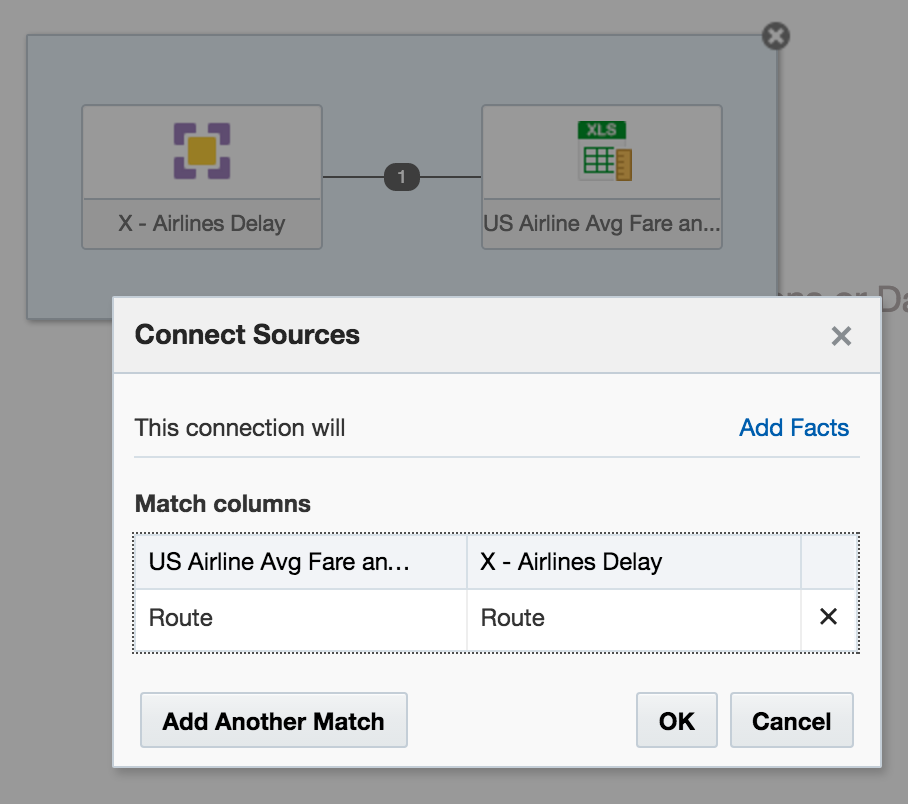Image resolution: width=908 pixels, height=804 pixels.
Task: Select the X - Airlines Delay node label
Action: coord(201,223)
